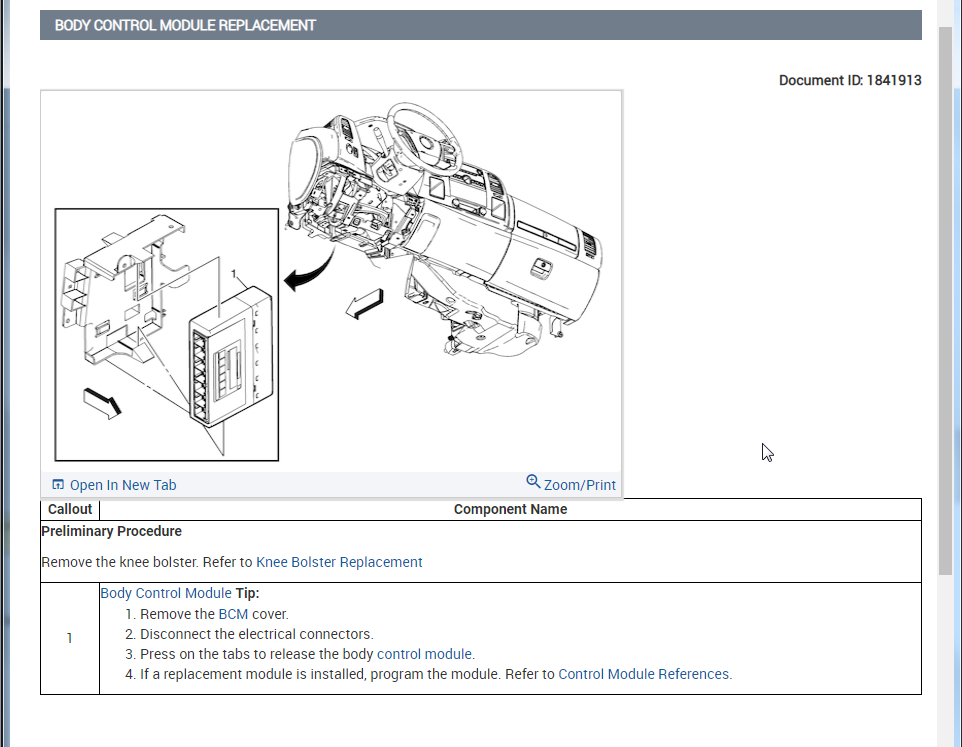
Task: Open the diagram in a new tab link
Action: point(123,485)
